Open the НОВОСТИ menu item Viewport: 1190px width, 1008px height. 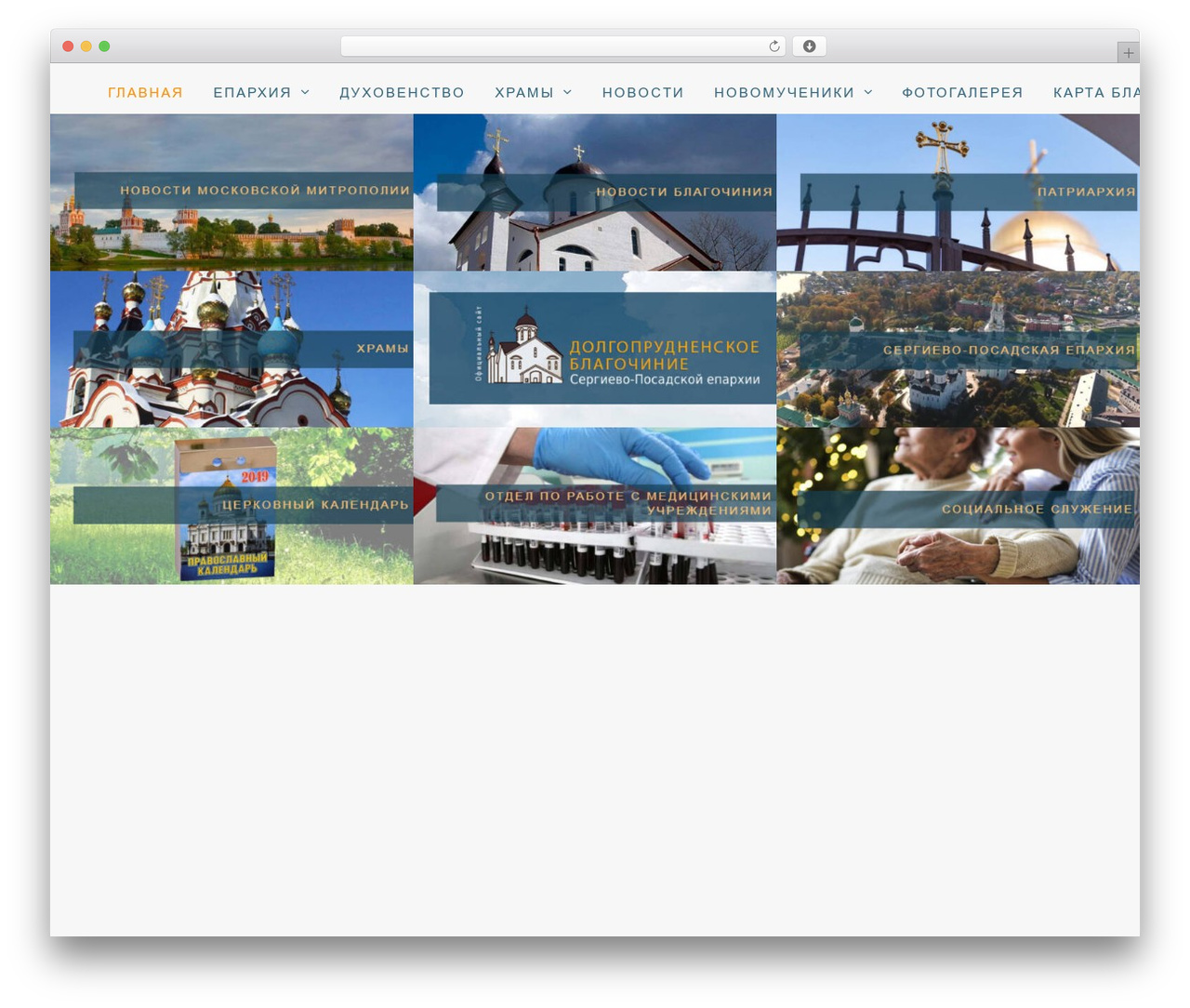pyautogui.click(x=643, y=93)
